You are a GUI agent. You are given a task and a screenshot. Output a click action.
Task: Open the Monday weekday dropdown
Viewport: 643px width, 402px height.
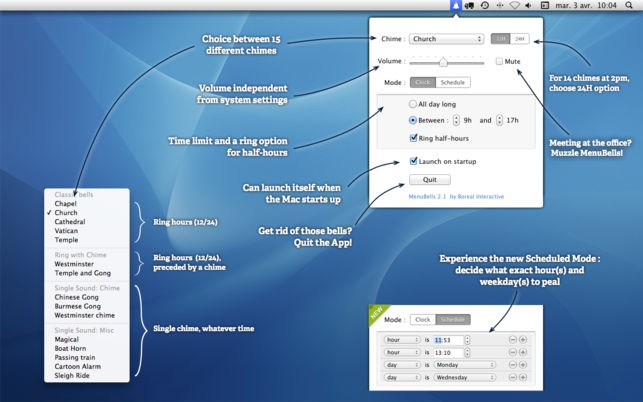465,365
